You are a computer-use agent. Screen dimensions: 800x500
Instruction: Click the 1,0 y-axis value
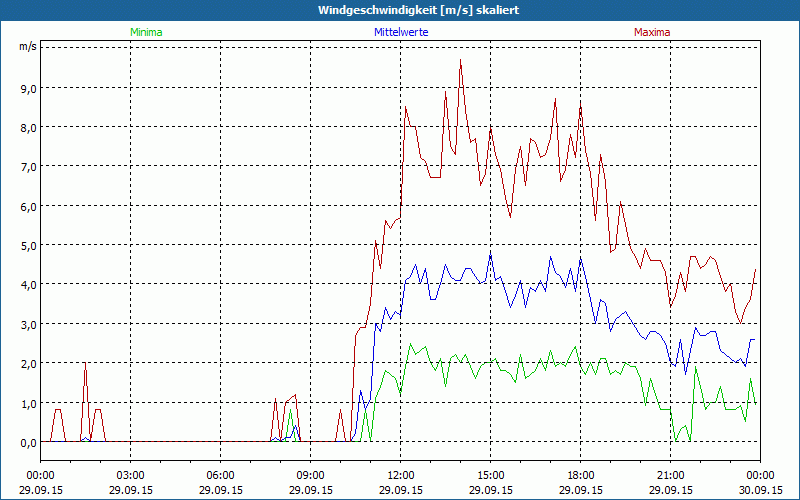tap(29, 404)
